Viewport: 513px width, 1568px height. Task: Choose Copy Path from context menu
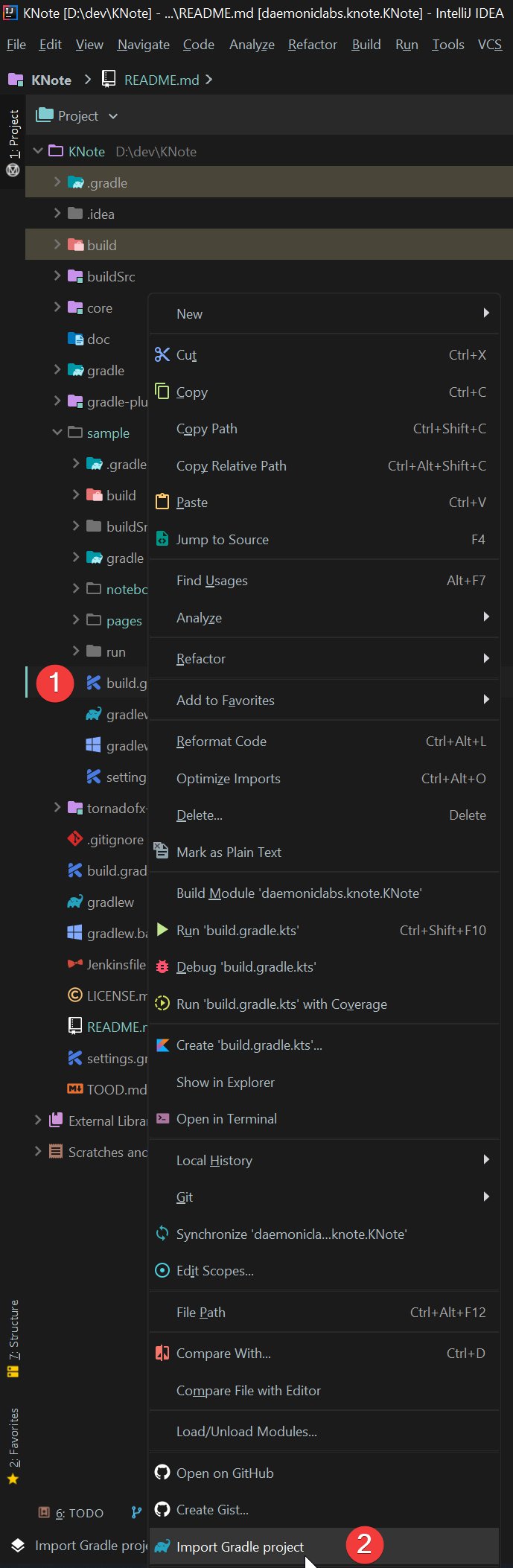tap(324, 428)
